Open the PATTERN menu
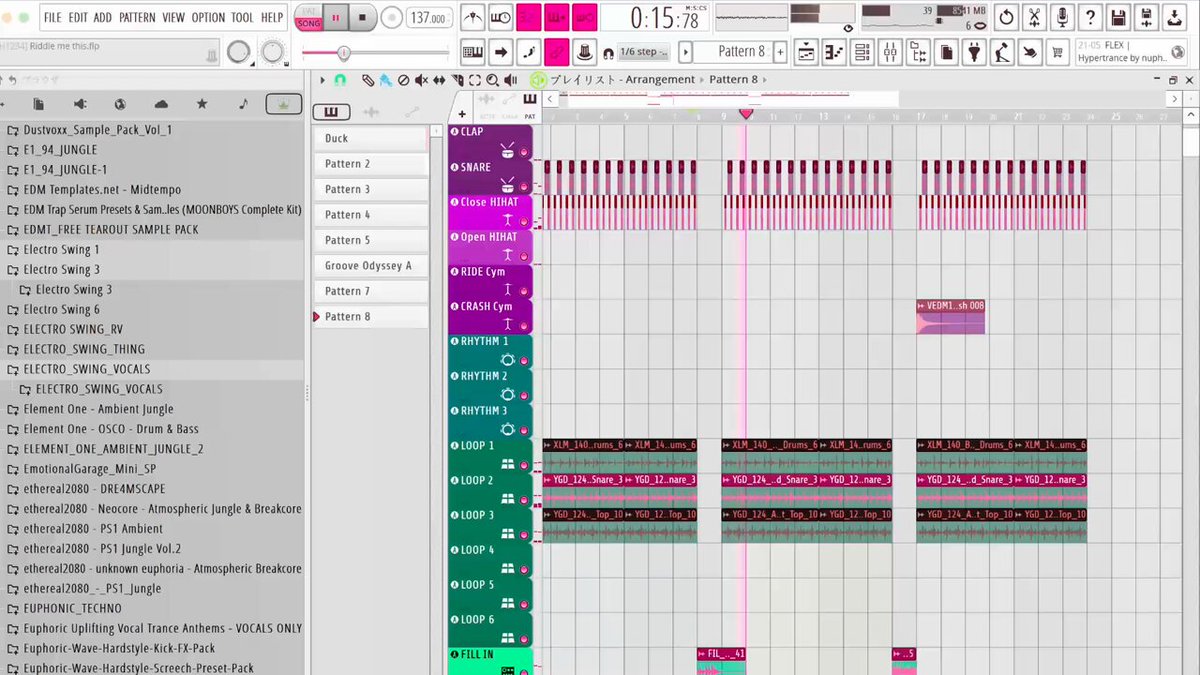Screen dimensions: 1200x675 coord(137,18)
